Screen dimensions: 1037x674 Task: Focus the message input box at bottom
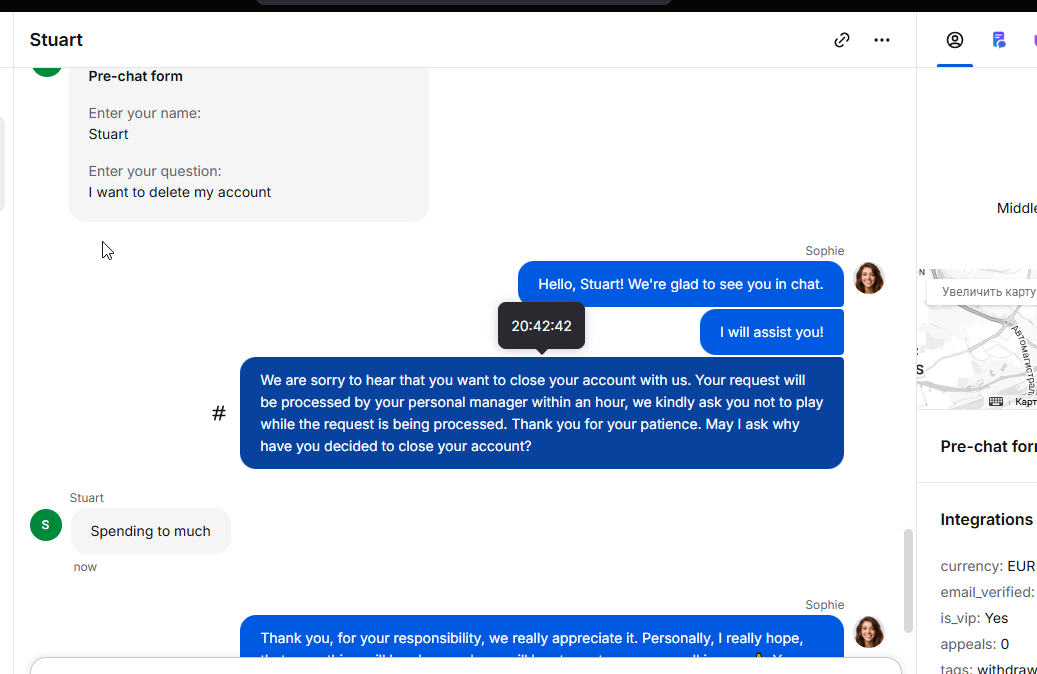click(x=465, y=666)
